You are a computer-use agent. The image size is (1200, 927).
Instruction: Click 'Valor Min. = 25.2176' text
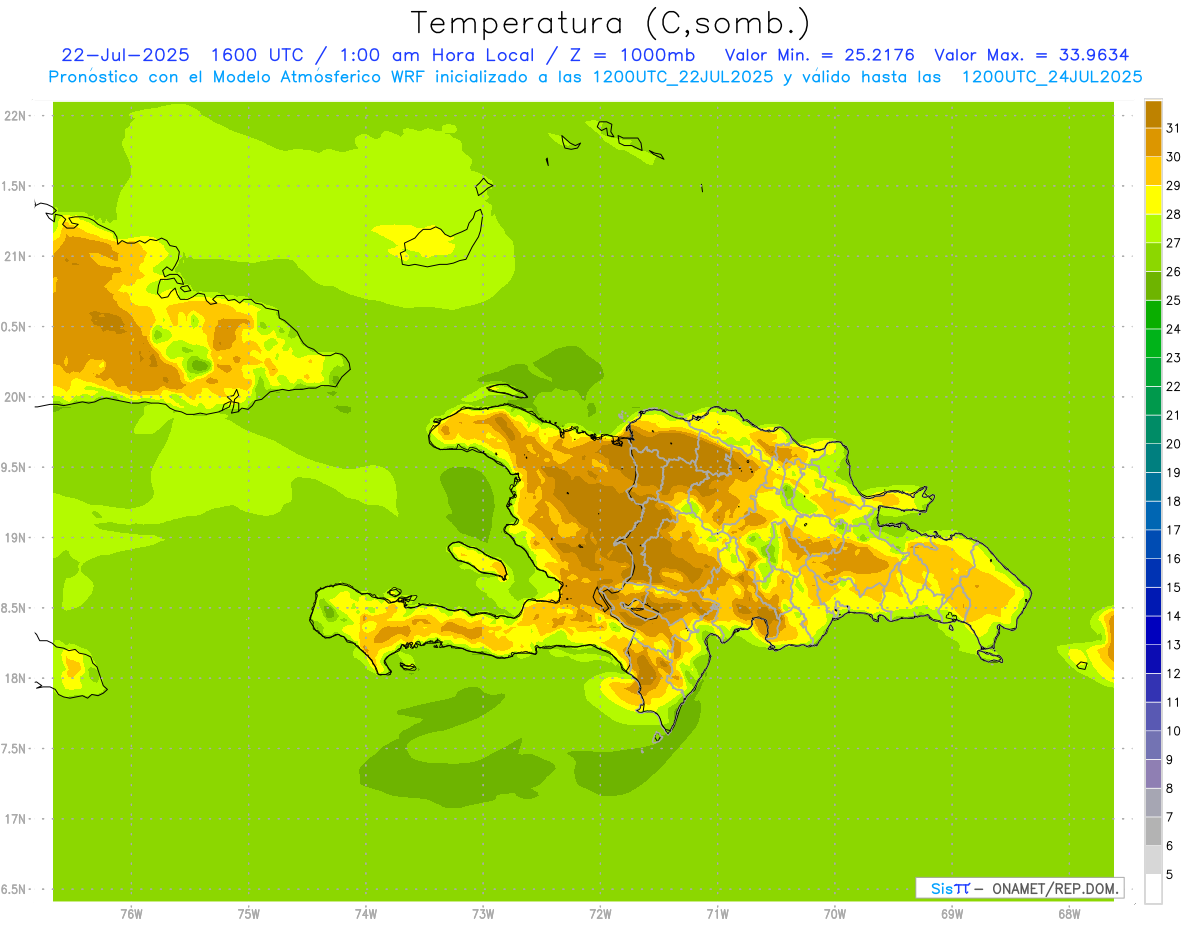(x=820, y=55)
